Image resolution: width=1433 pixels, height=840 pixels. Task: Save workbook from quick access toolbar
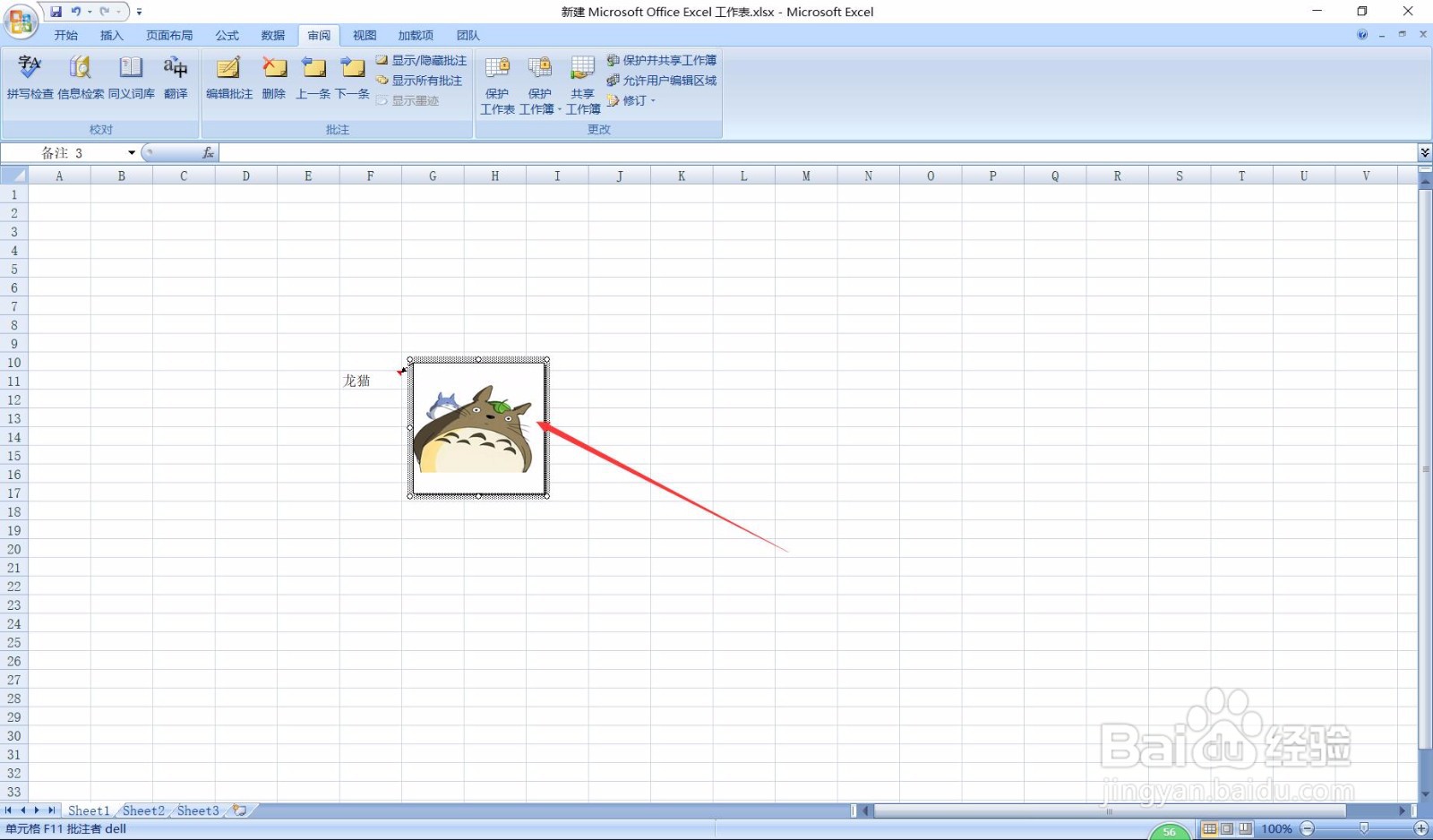pos(56,12)
